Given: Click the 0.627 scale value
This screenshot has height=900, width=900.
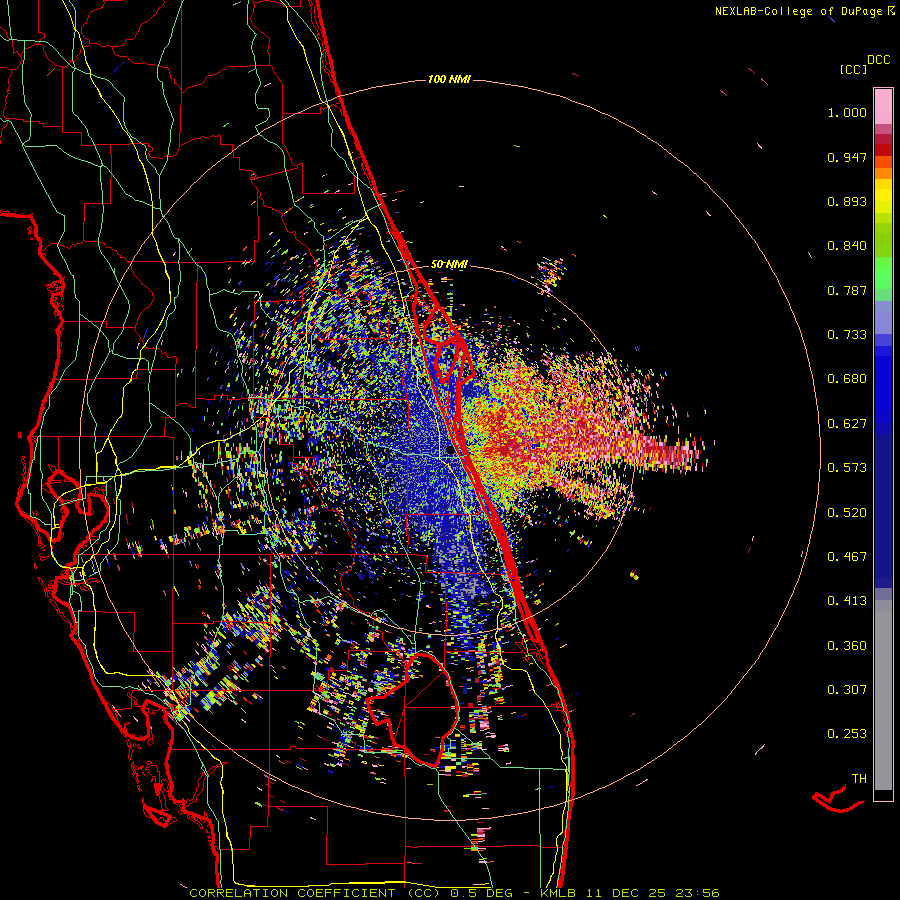Looking at the screenshot, I should pos(847,424).
